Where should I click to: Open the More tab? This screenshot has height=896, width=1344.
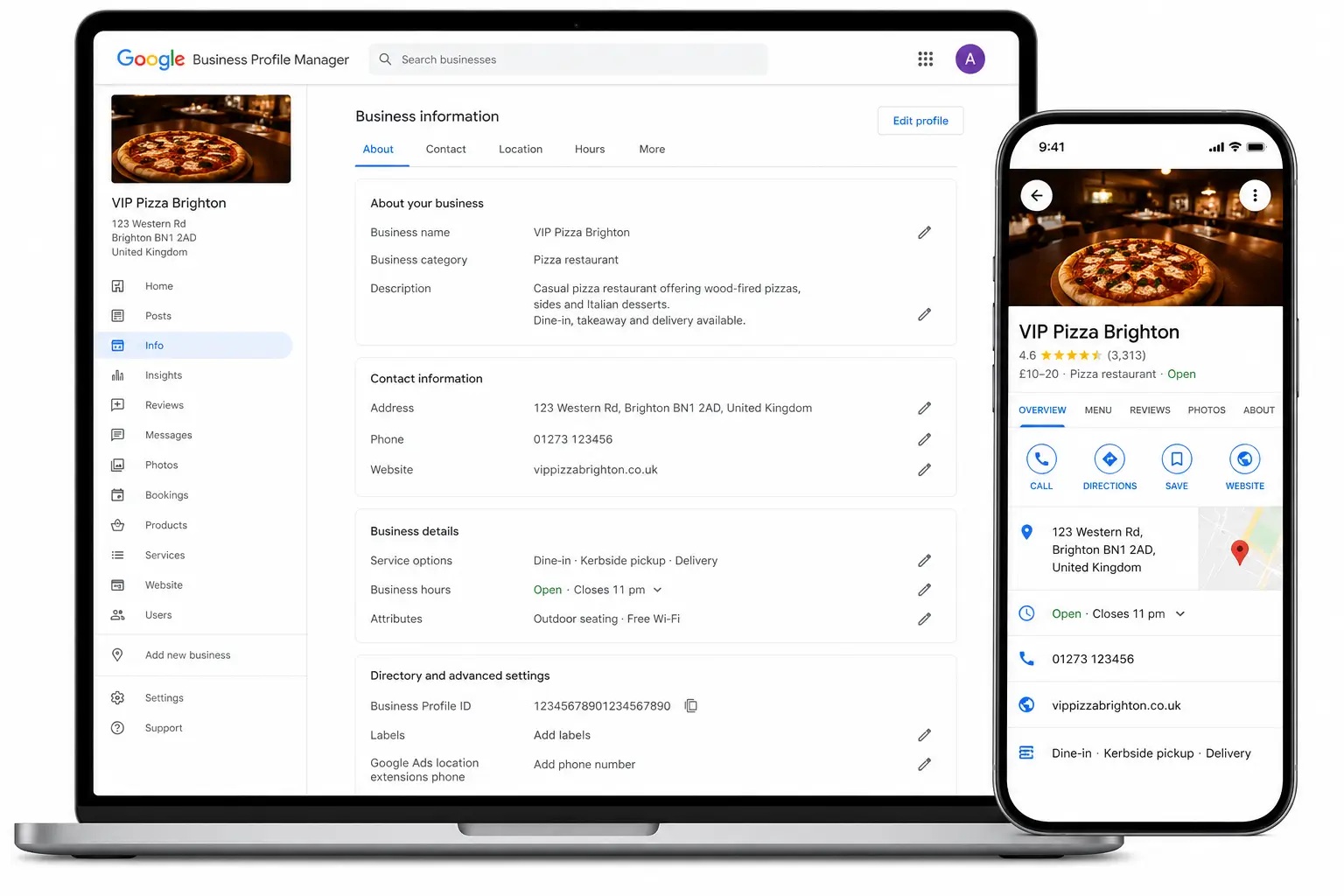tap(652, 150)
